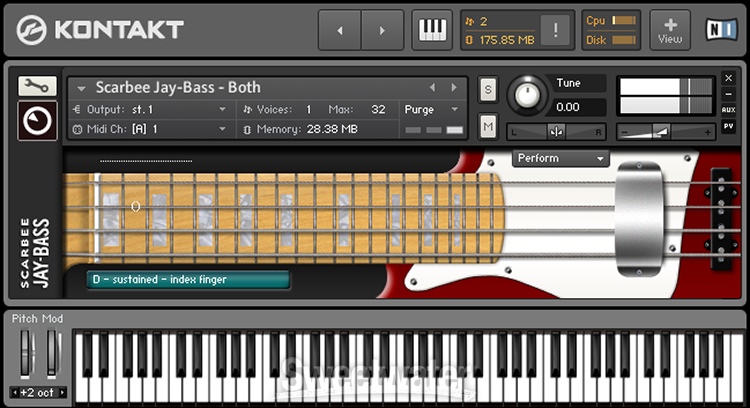Image resolution: width=750 pixels, height=408 pixels.
Task: Click the NI logo icon
Action: [721, 30]
